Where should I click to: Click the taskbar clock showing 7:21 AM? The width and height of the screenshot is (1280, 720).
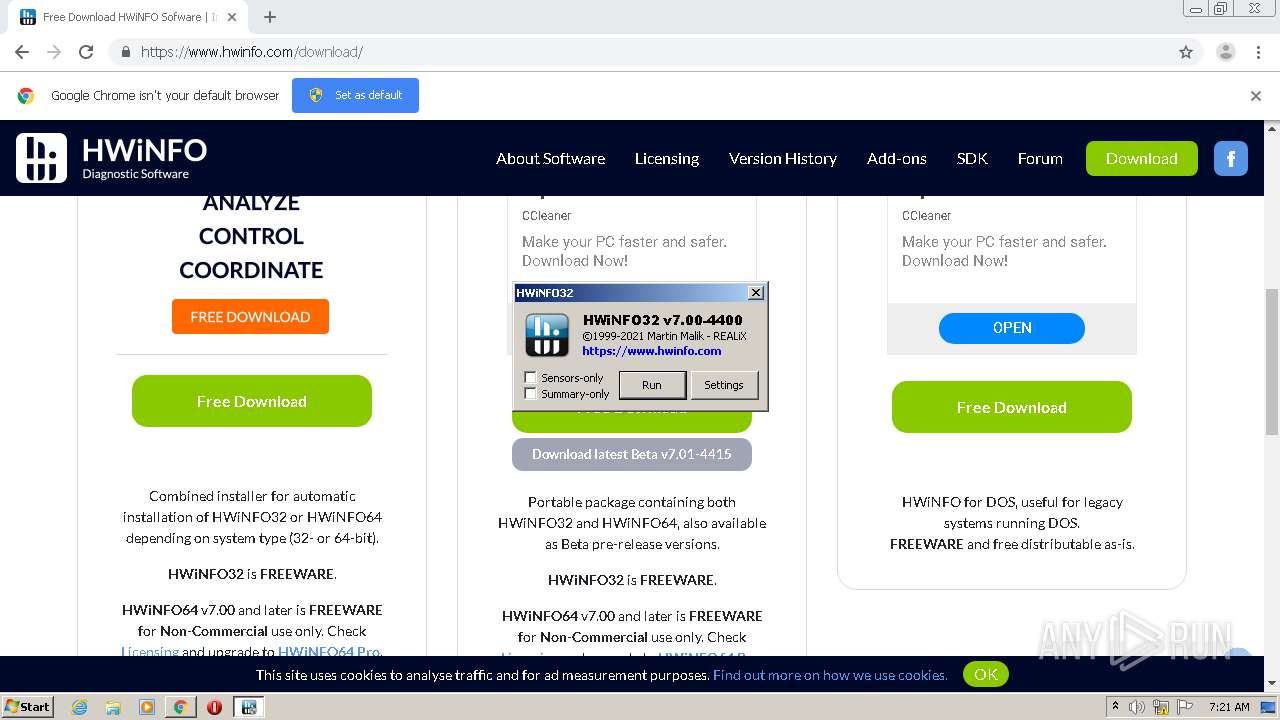[x=1229, y=707]
